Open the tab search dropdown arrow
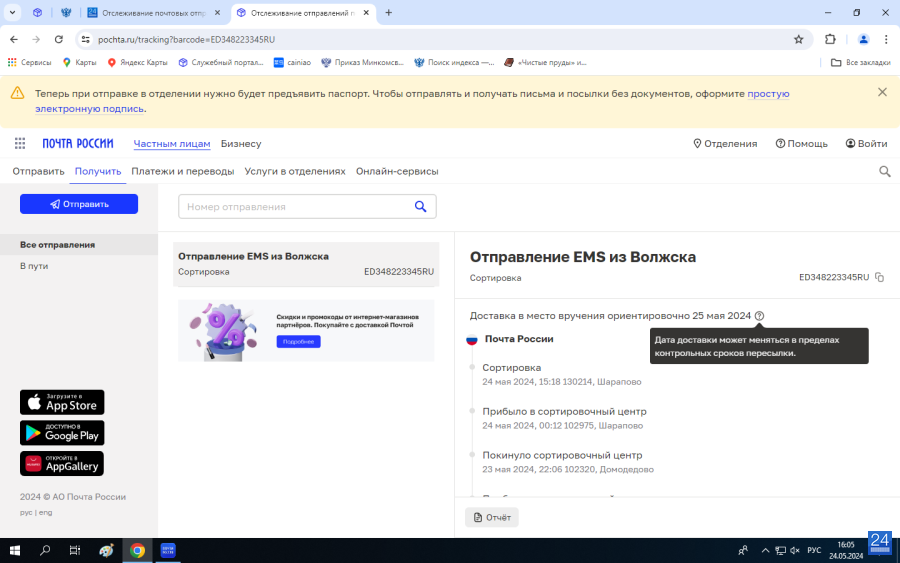 [12, 13]
